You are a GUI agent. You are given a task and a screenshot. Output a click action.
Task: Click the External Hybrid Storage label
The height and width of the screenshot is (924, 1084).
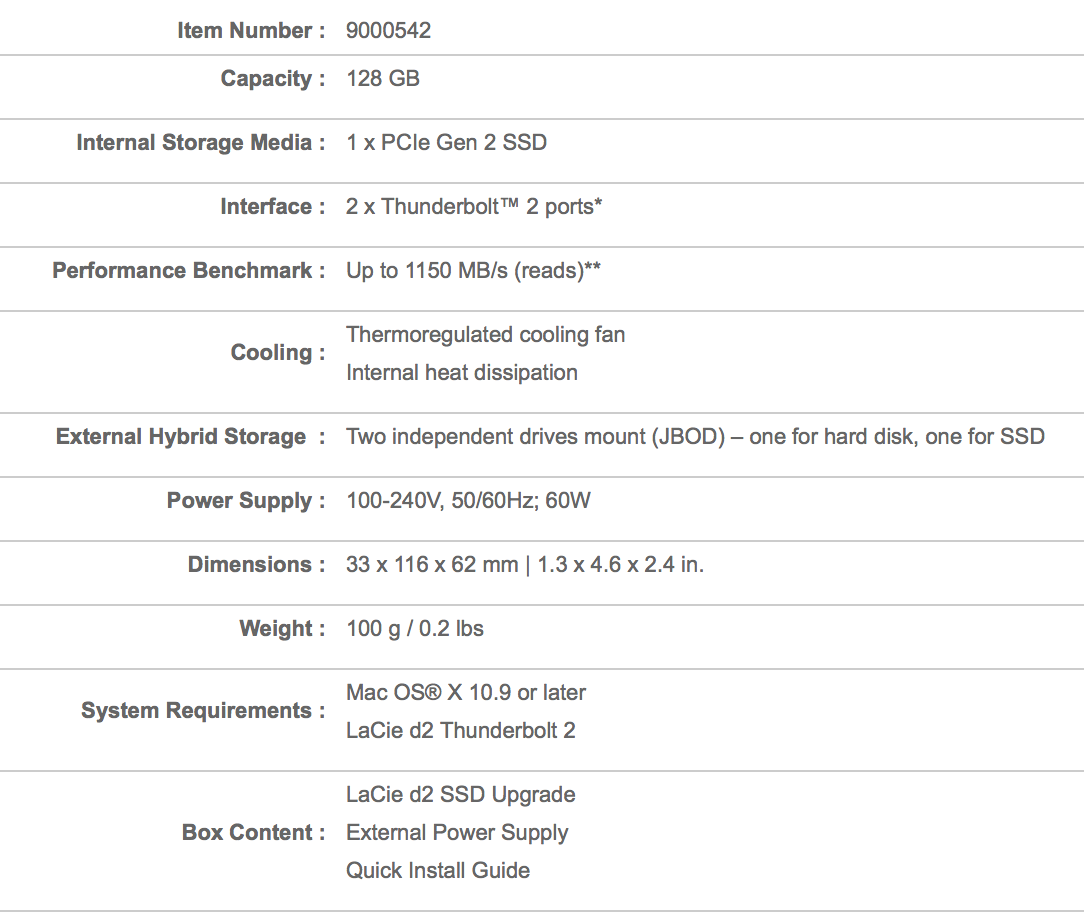pos(190,437)
